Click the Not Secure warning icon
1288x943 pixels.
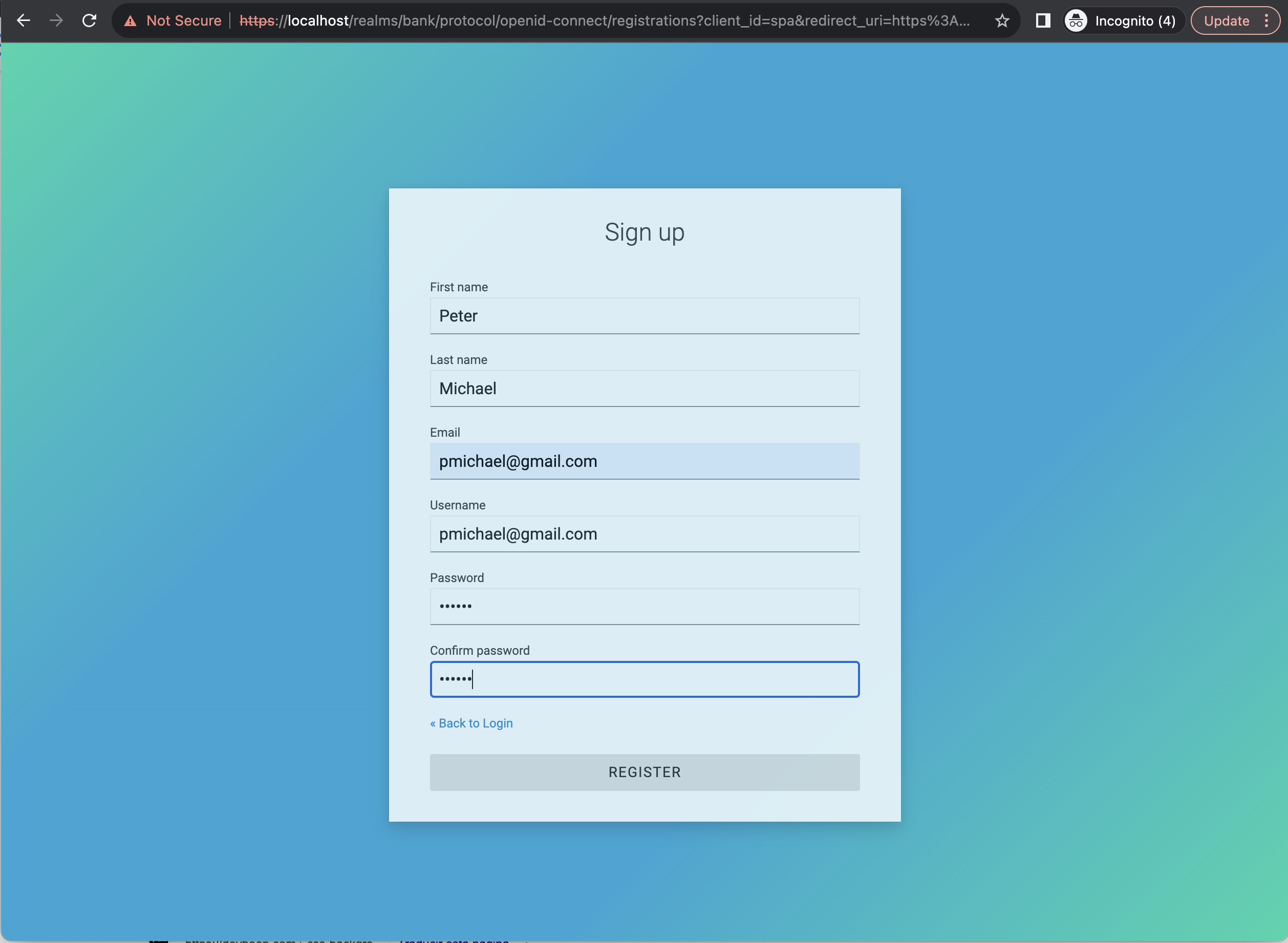130,21
